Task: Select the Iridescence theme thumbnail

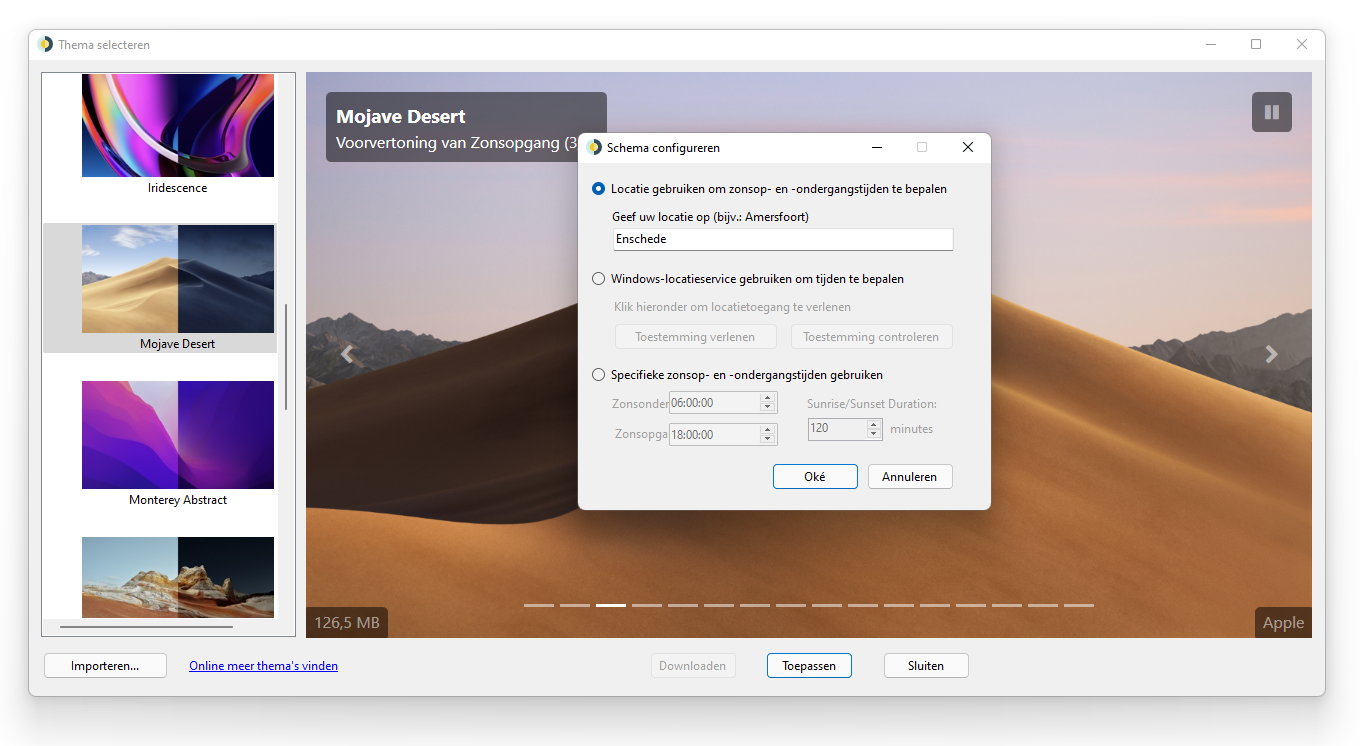Action: [x=178, y=125]
